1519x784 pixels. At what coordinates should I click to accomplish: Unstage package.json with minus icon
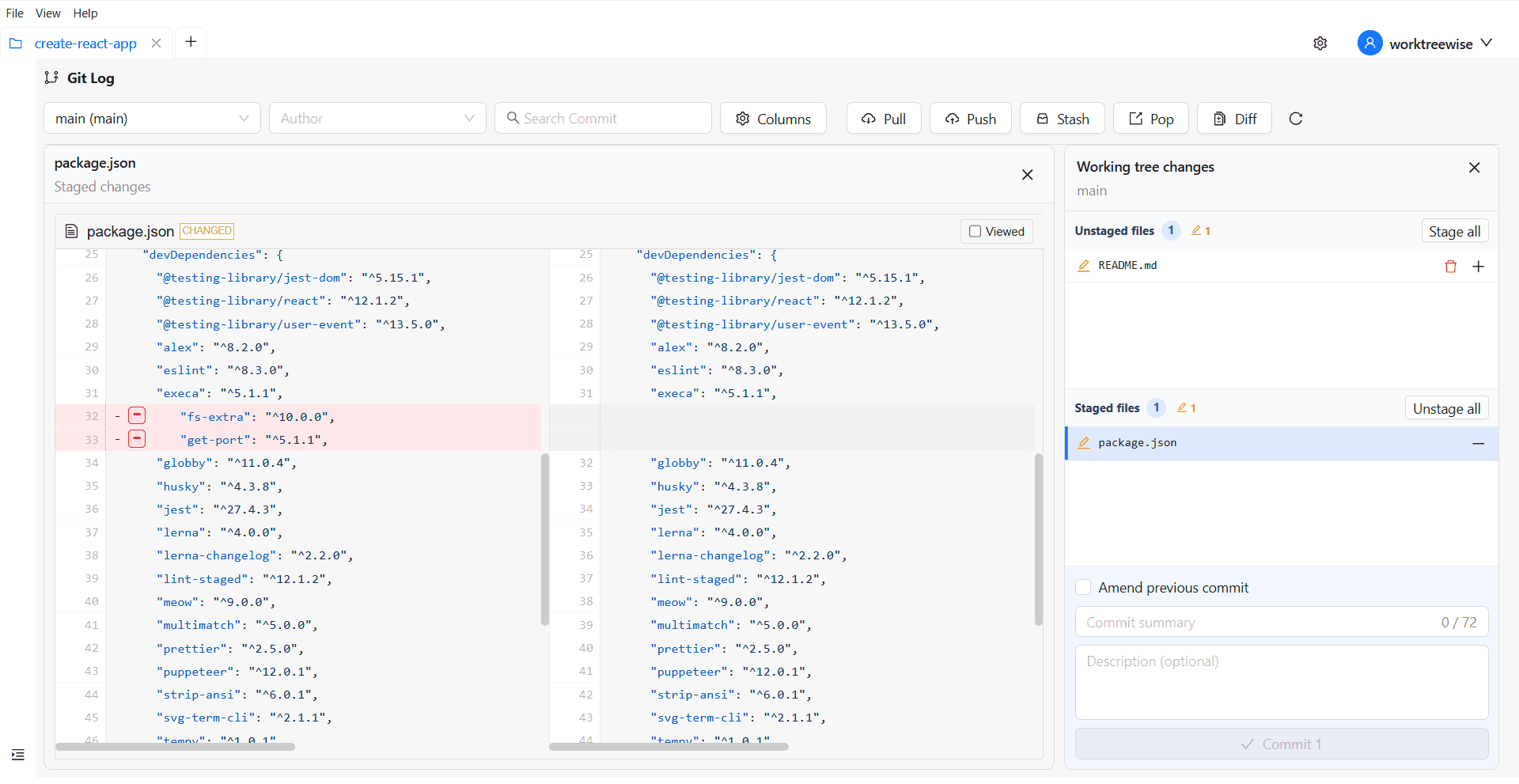pyautogui.click(x=1478, y=444)
